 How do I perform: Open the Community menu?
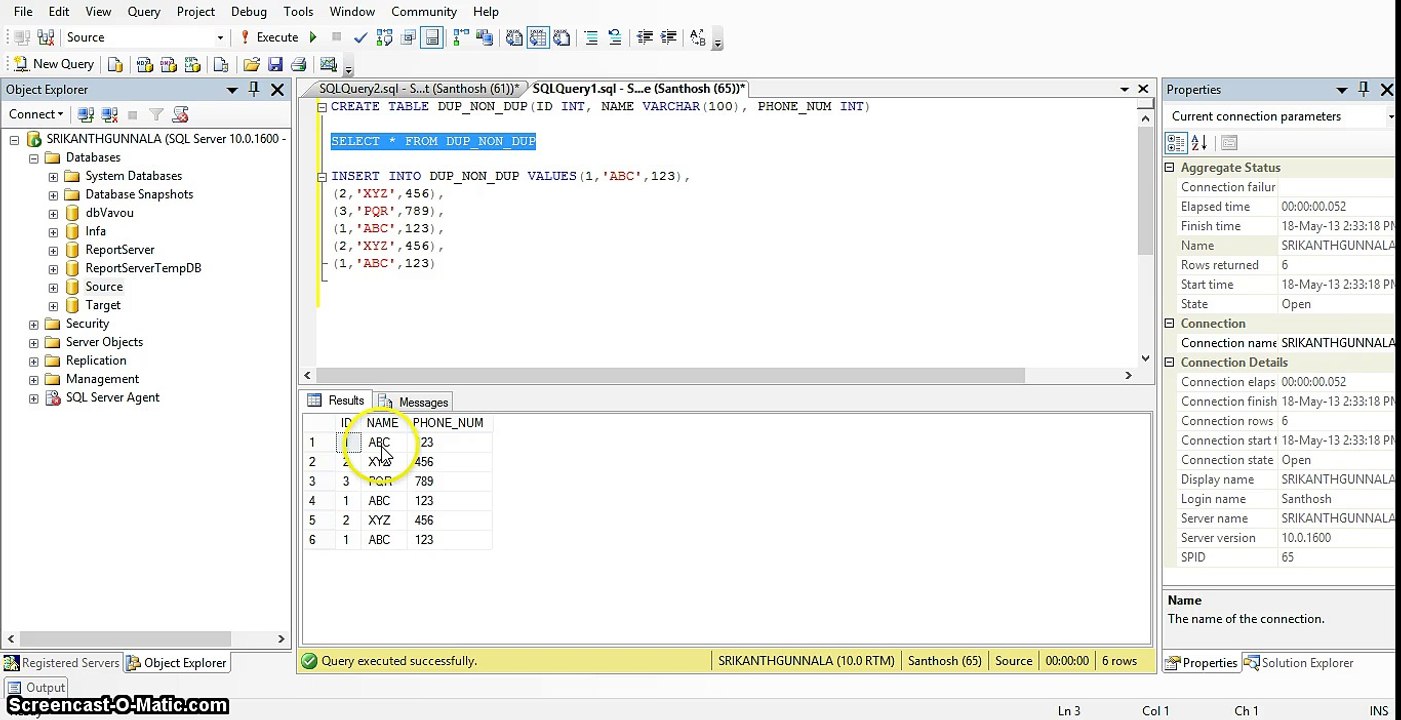pyautogui.click(x=424, y=11)
